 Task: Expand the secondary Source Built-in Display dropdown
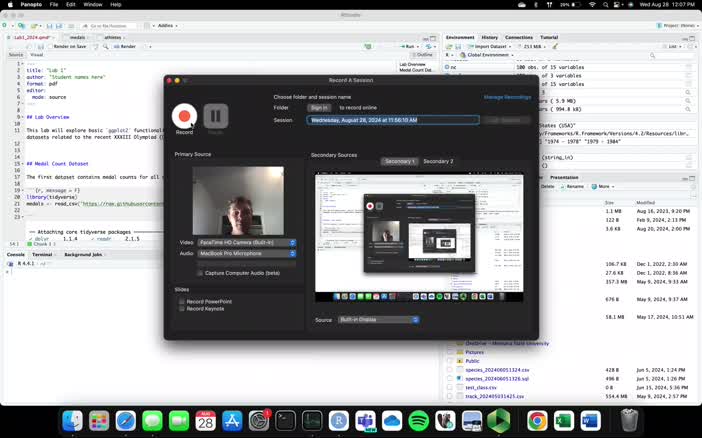(x=379, y=320)
